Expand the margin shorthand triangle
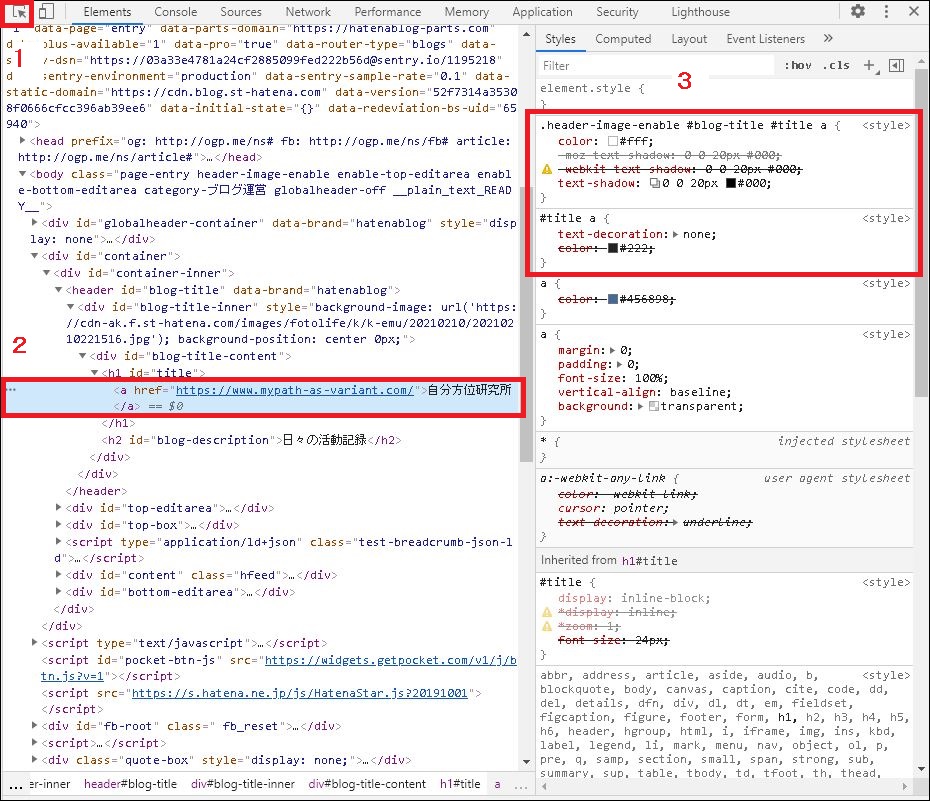 point(613,350)
